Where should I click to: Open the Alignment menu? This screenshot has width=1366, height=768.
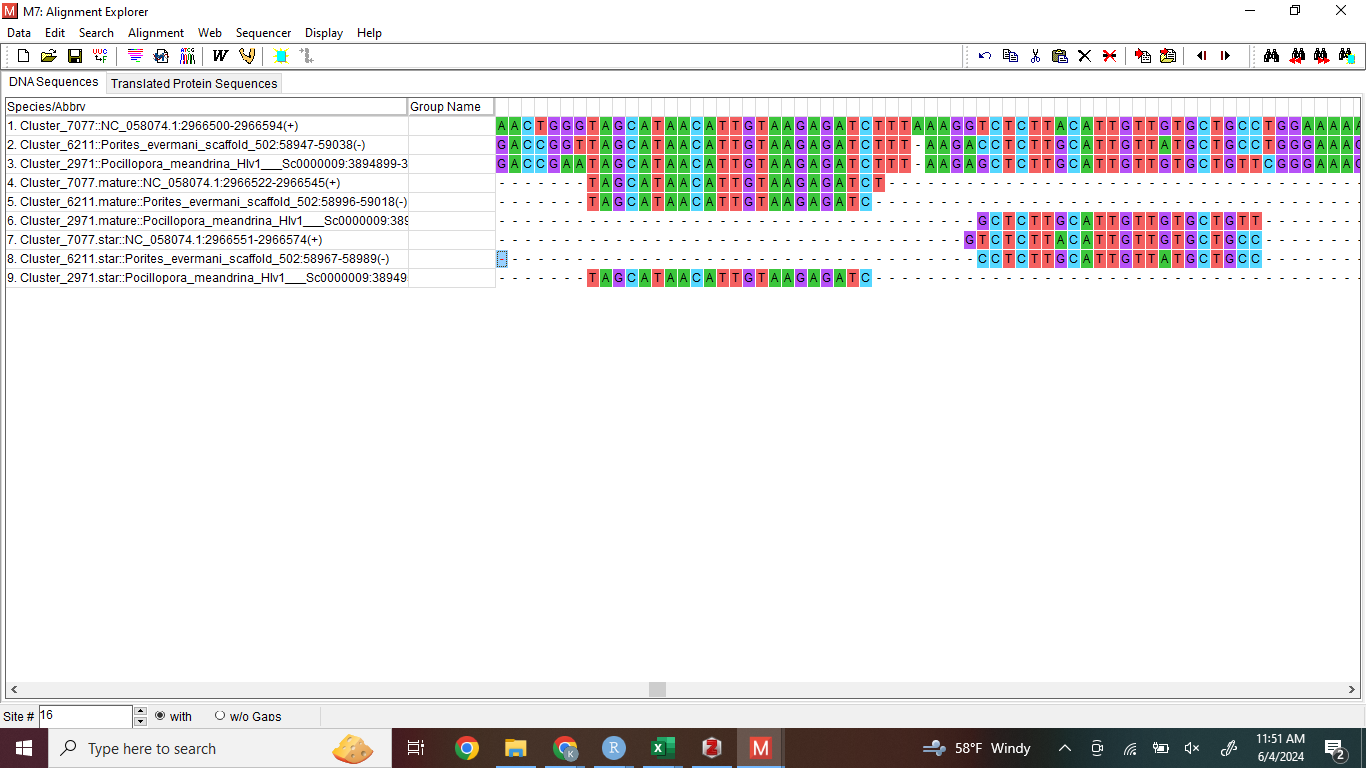(155, 33)
